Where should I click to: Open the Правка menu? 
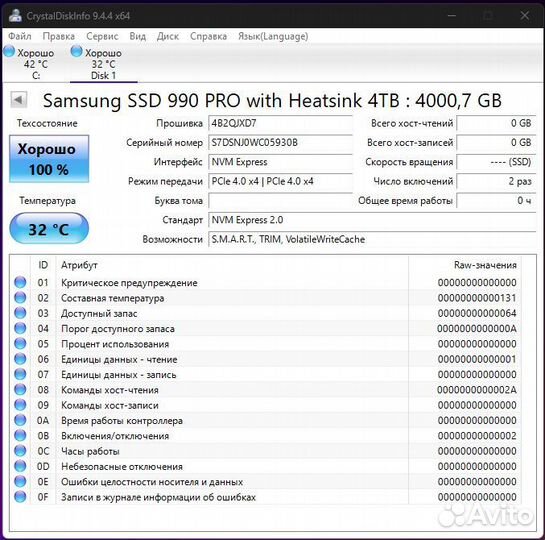click(x=58, y=36)
